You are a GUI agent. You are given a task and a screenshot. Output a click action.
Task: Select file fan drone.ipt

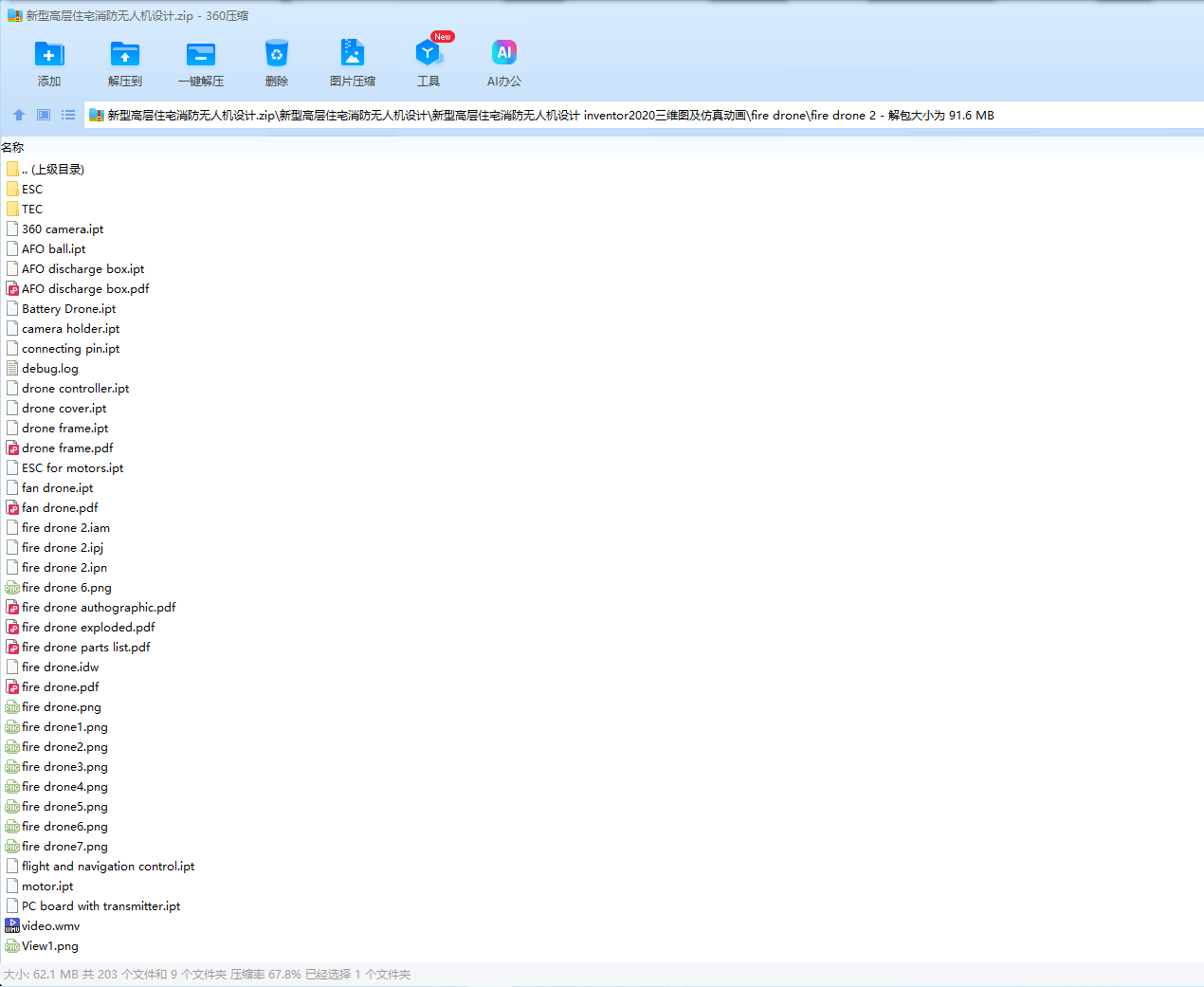tap(49, 487)
